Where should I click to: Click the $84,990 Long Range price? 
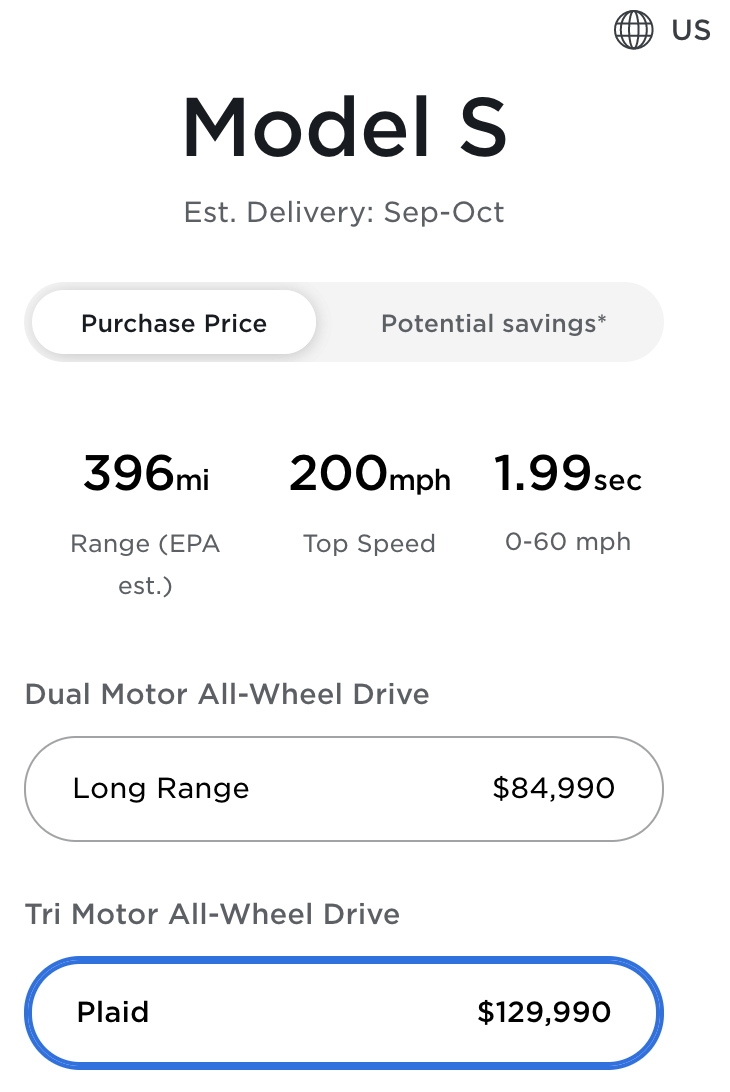tap(553, 789)
